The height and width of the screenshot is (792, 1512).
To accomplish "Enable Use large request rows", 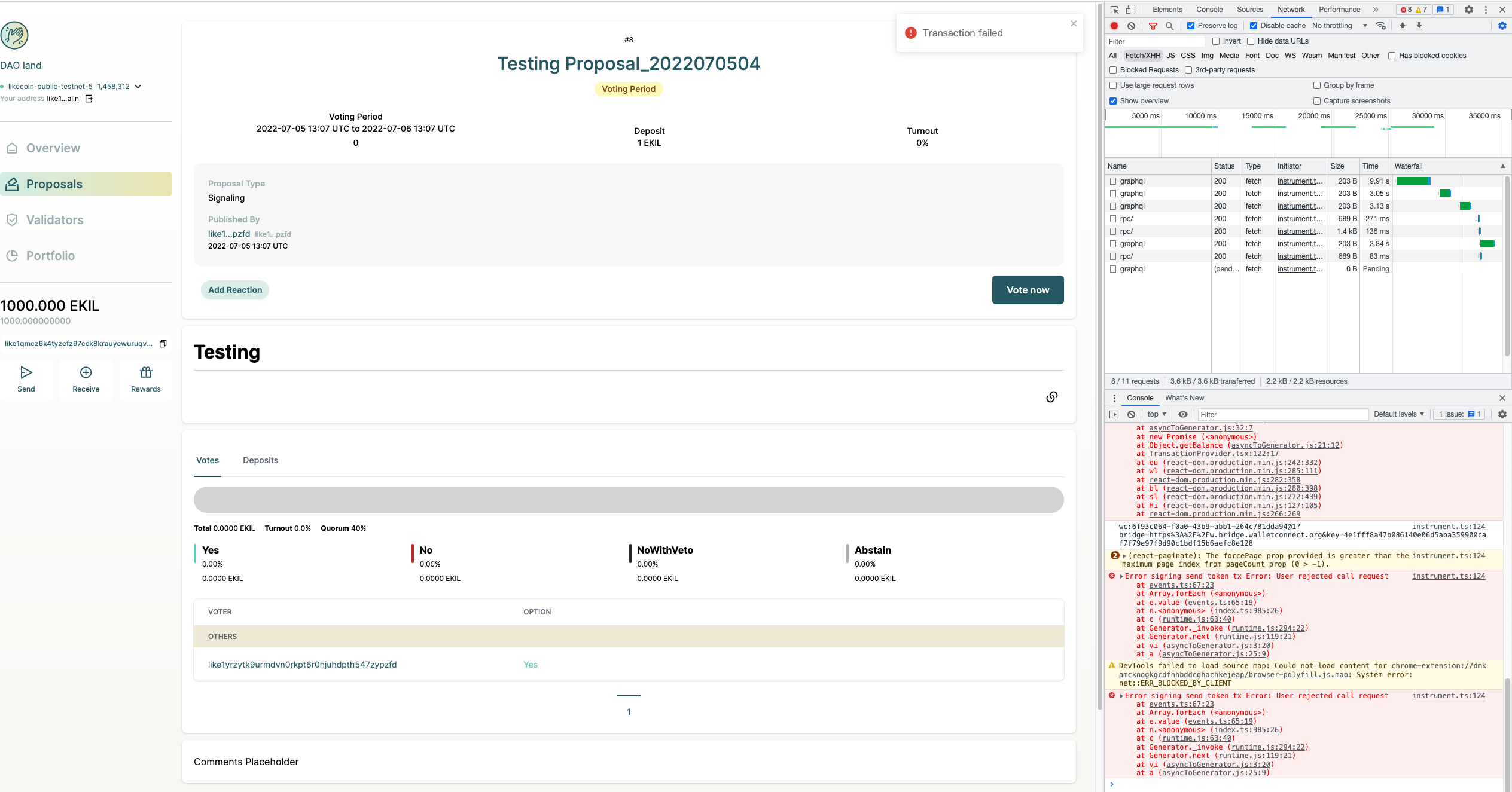I will (x=1113, y=85).
